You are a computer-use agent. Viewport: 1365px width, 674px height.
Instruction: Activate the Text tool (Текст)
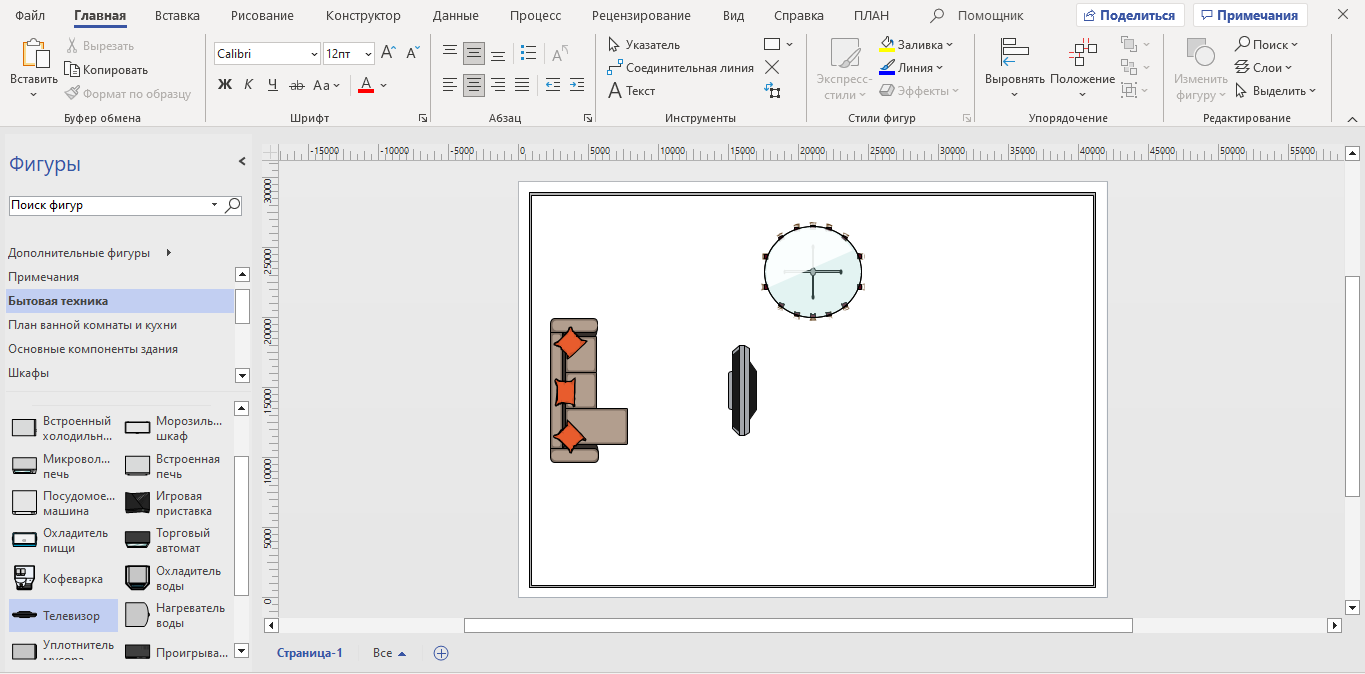631,91
